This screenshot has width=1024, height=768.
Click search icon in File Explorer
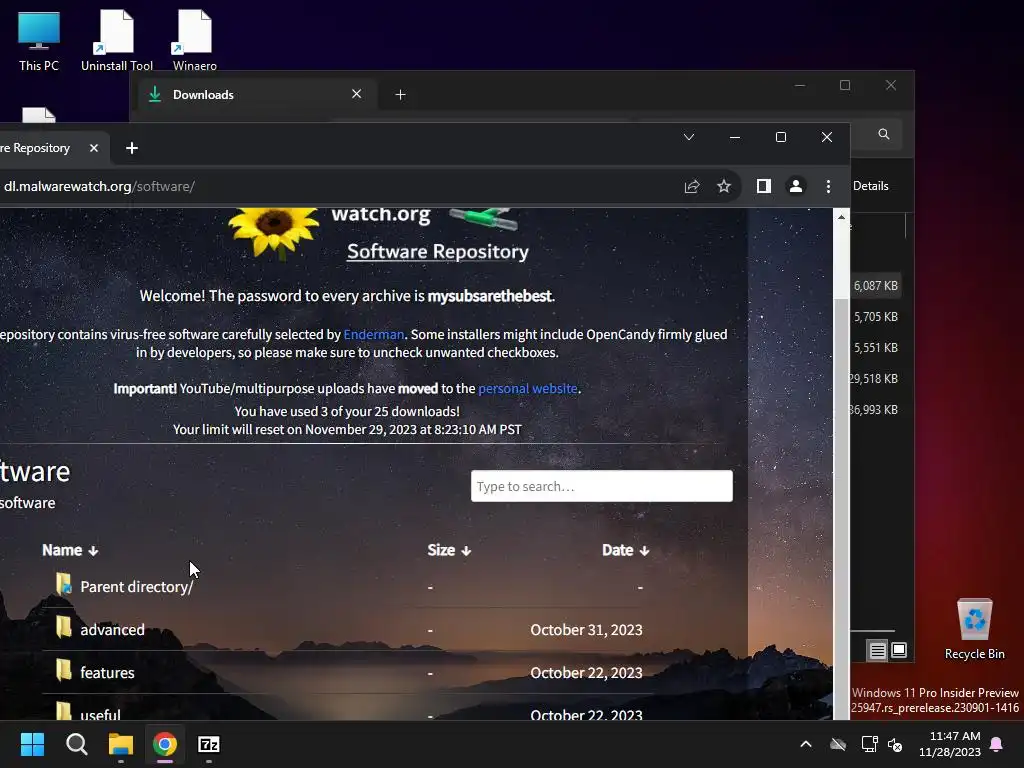coord(884,134)
